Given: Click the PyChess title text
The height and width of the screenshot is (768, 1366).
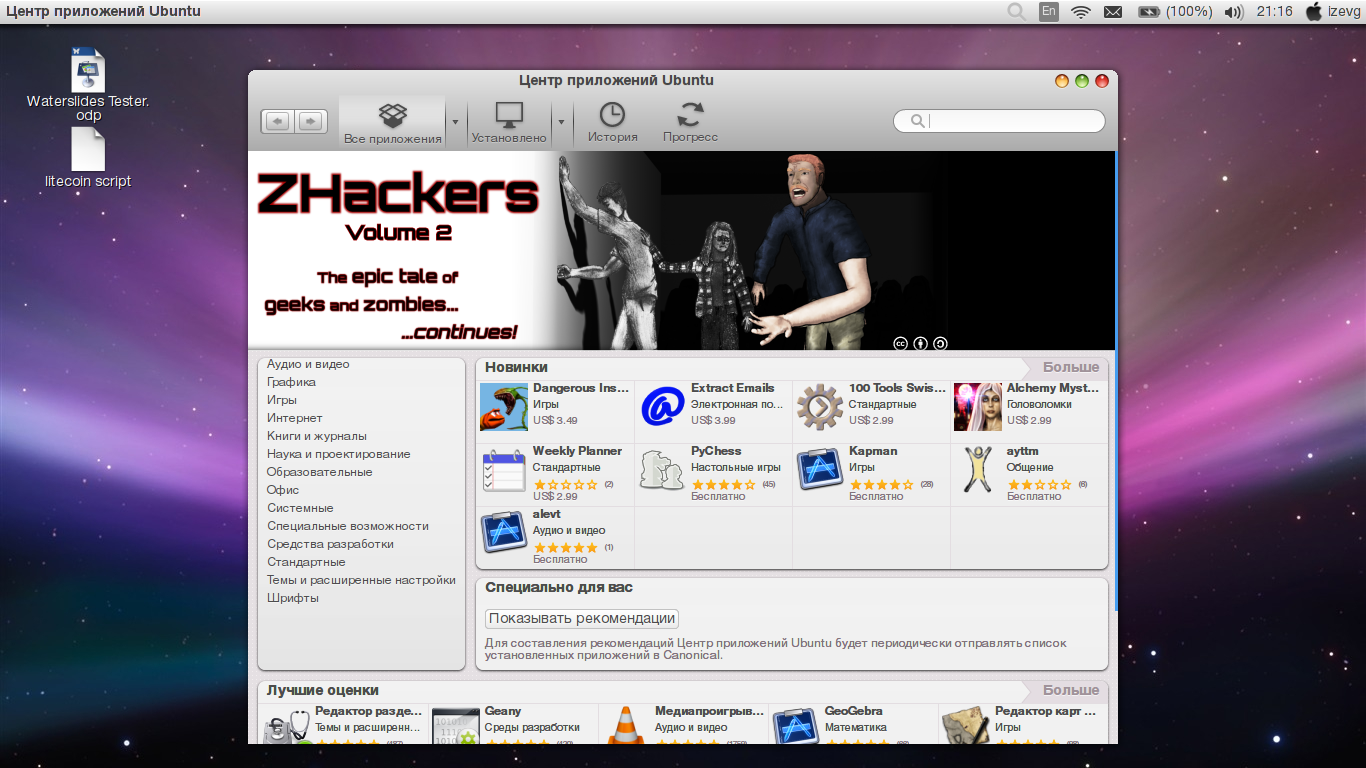Looking at the screenshot, I should (x=716, y=451).
